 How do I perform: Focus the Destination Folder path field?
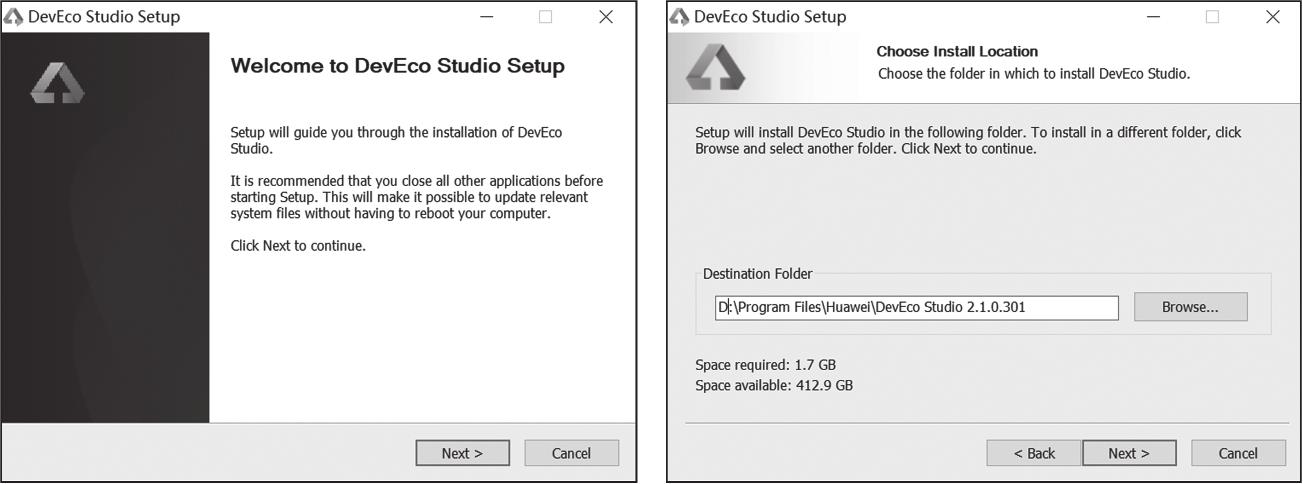pyautogui.click(x=916, y=307)
